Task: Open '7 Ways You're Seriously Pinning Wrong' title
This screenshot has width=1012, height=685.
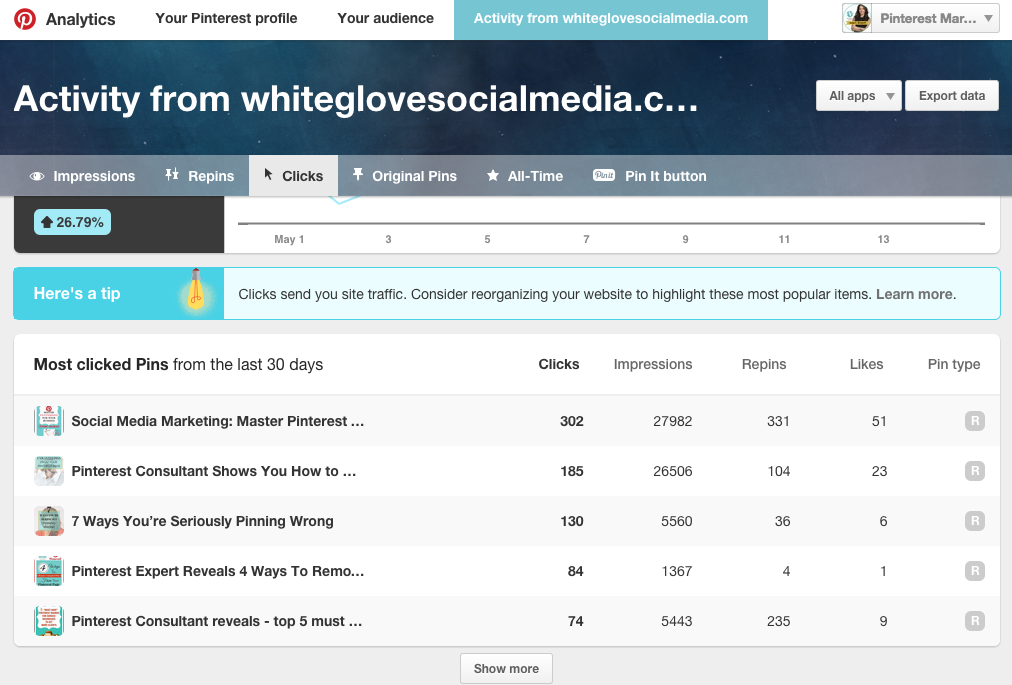Action: point(203,521)
